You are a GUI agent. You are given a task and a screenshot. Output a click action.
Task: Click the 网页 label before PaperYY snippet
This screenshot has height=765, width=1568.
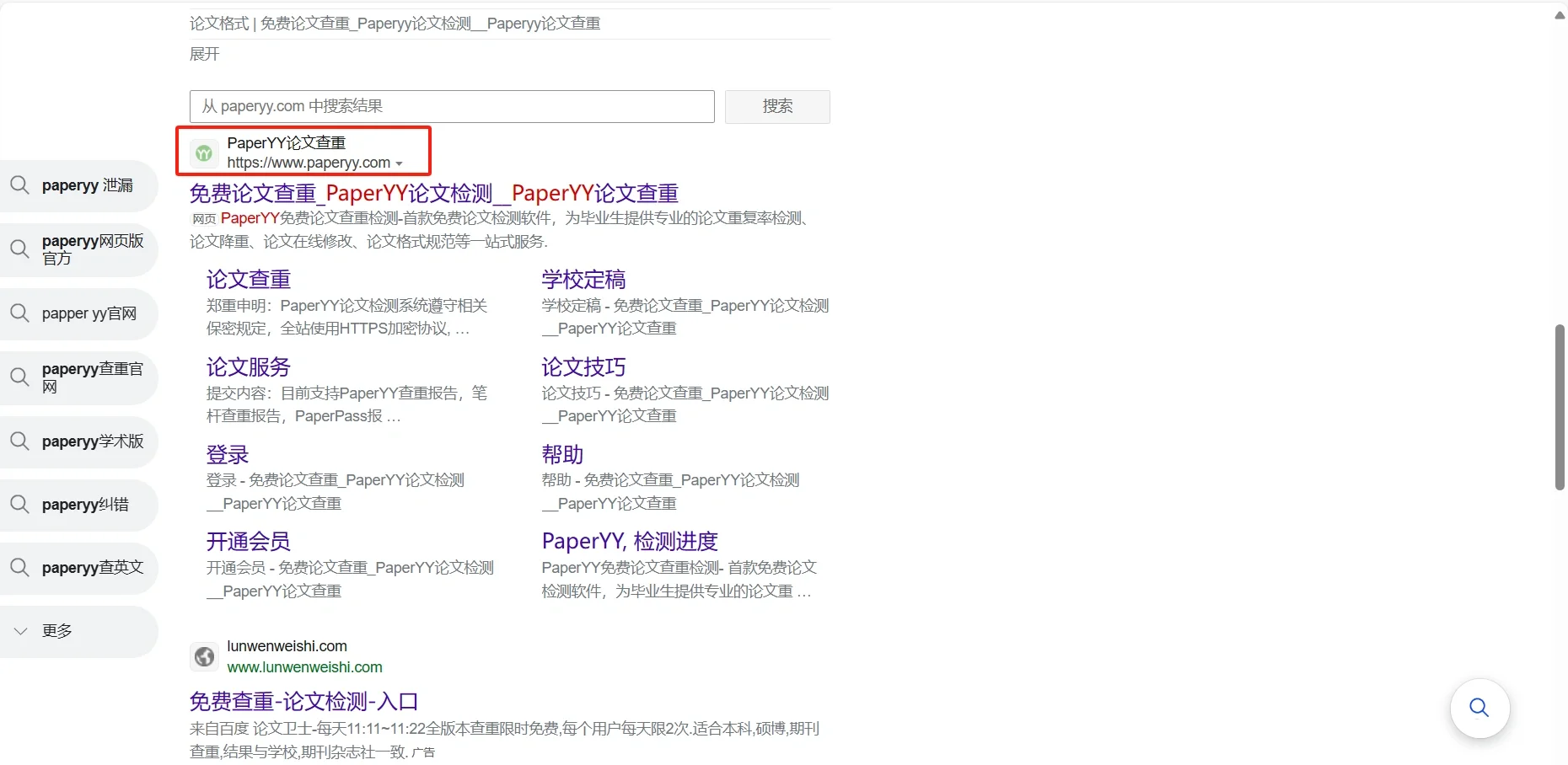click(x=204, y=219)
